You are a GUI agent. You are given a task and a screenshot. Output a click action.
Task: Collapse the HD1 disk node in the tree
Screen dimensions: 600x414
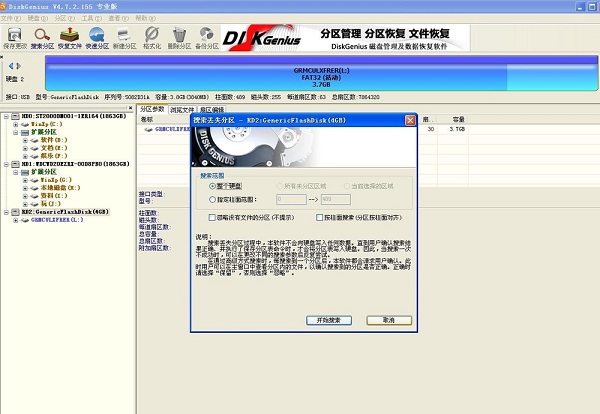coord(6,164)
